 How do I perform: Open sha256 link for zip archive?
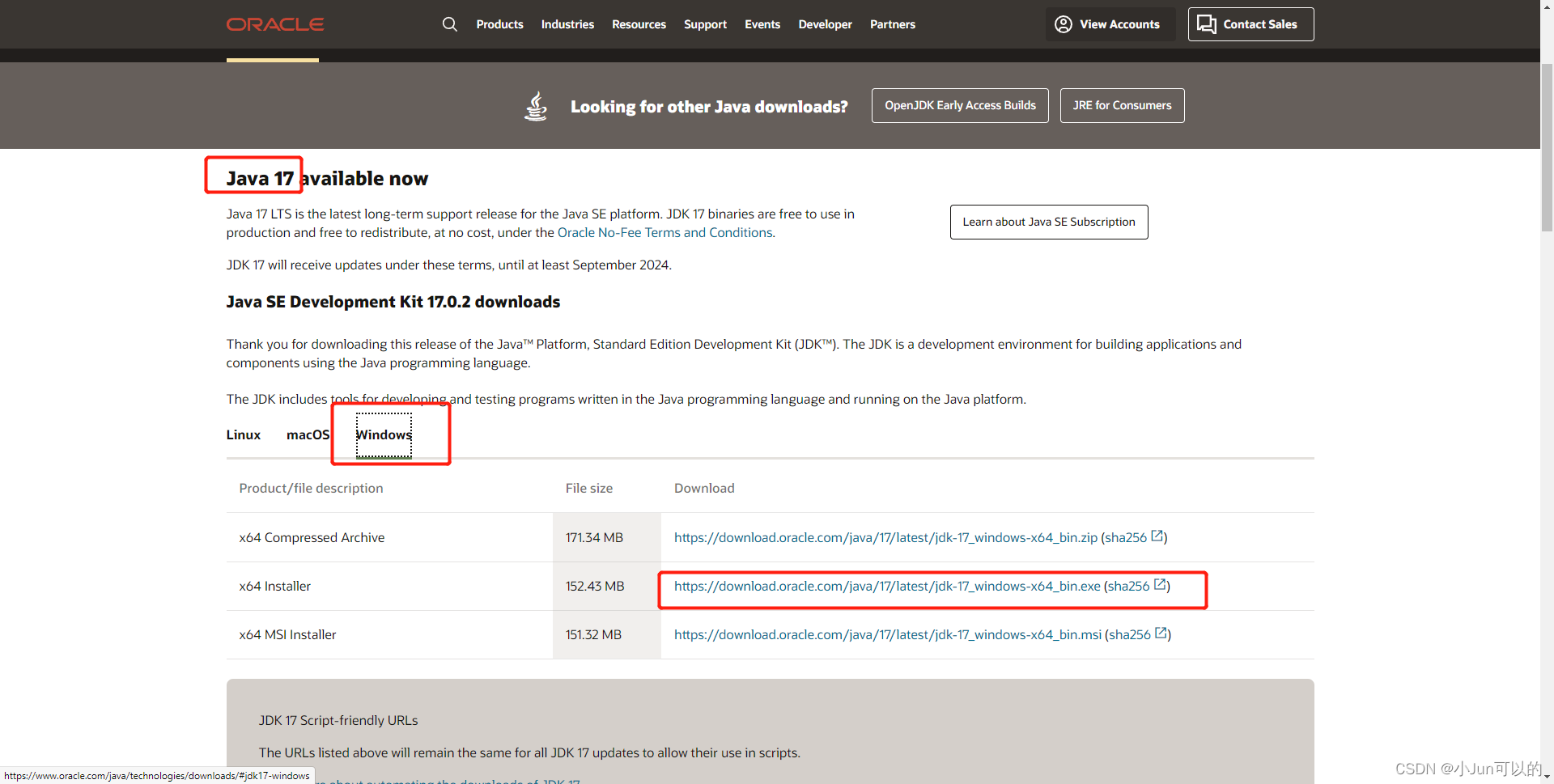(x=1127, y=537)
